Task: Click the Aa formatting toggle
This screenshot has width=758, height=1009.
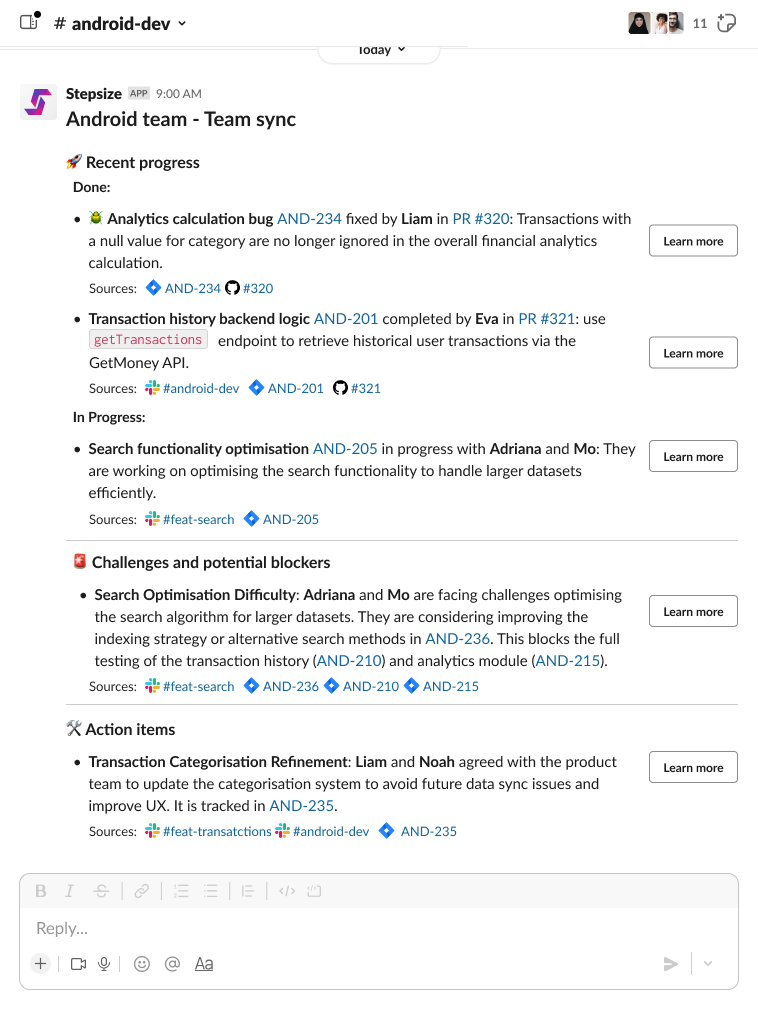Action: pos(204,964)
